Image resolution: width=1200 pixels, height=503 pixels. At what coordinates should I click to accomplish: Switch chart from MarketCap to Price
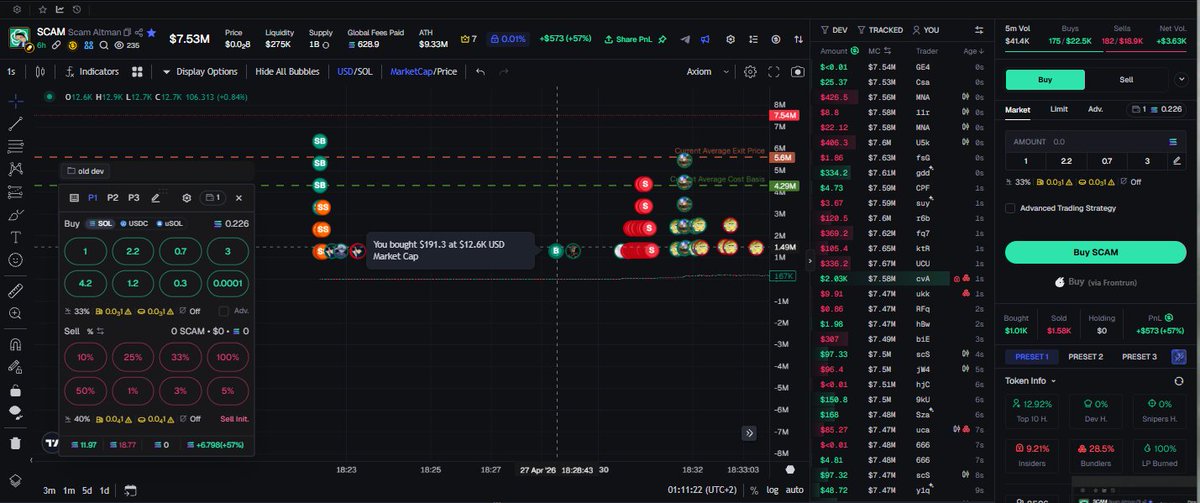[447, 72]
